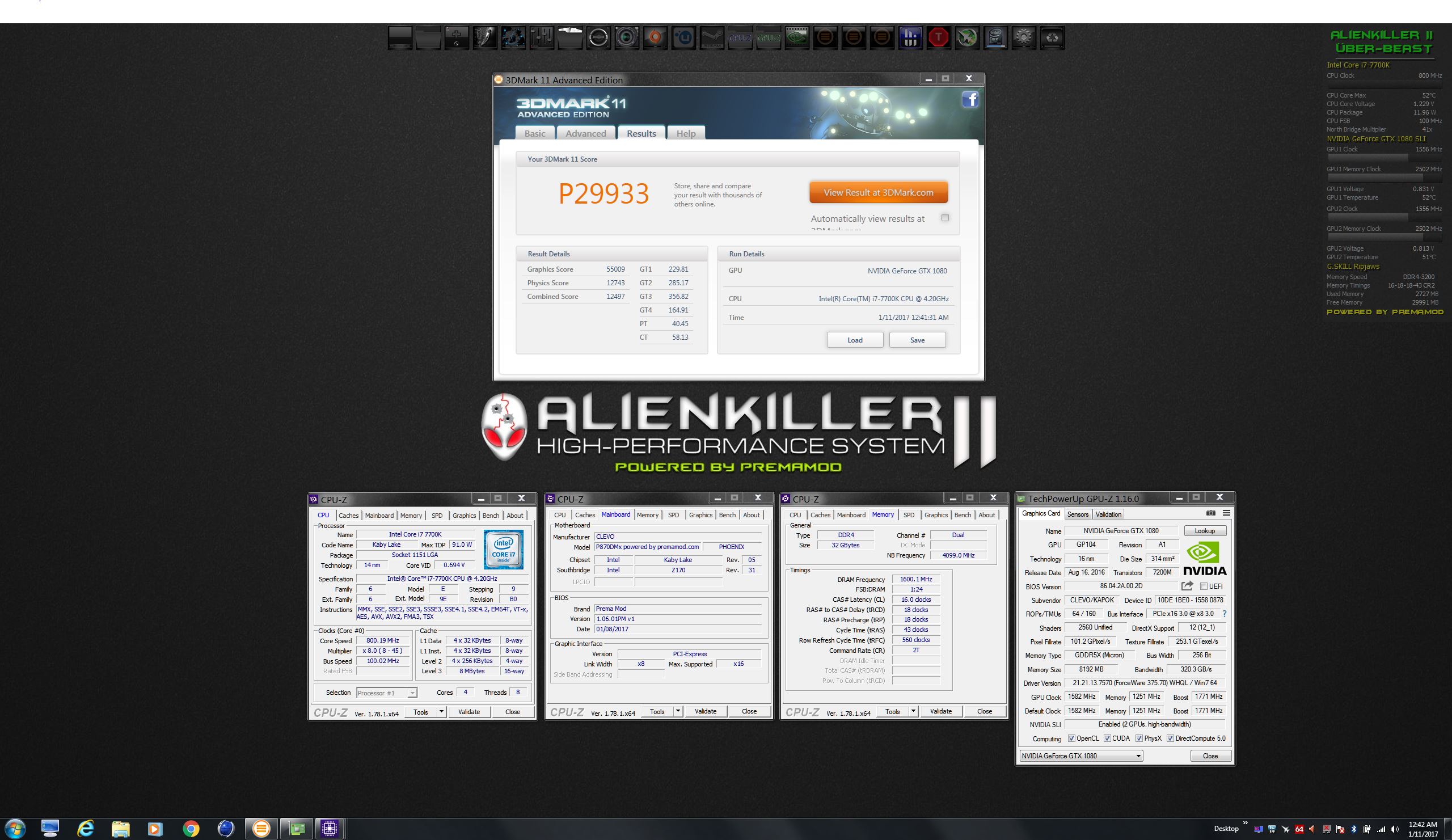Viewport: 1452px width, 840px height.
Task: Click the CPU-Z purple chip taskbar icon
Action: [329, 829]
